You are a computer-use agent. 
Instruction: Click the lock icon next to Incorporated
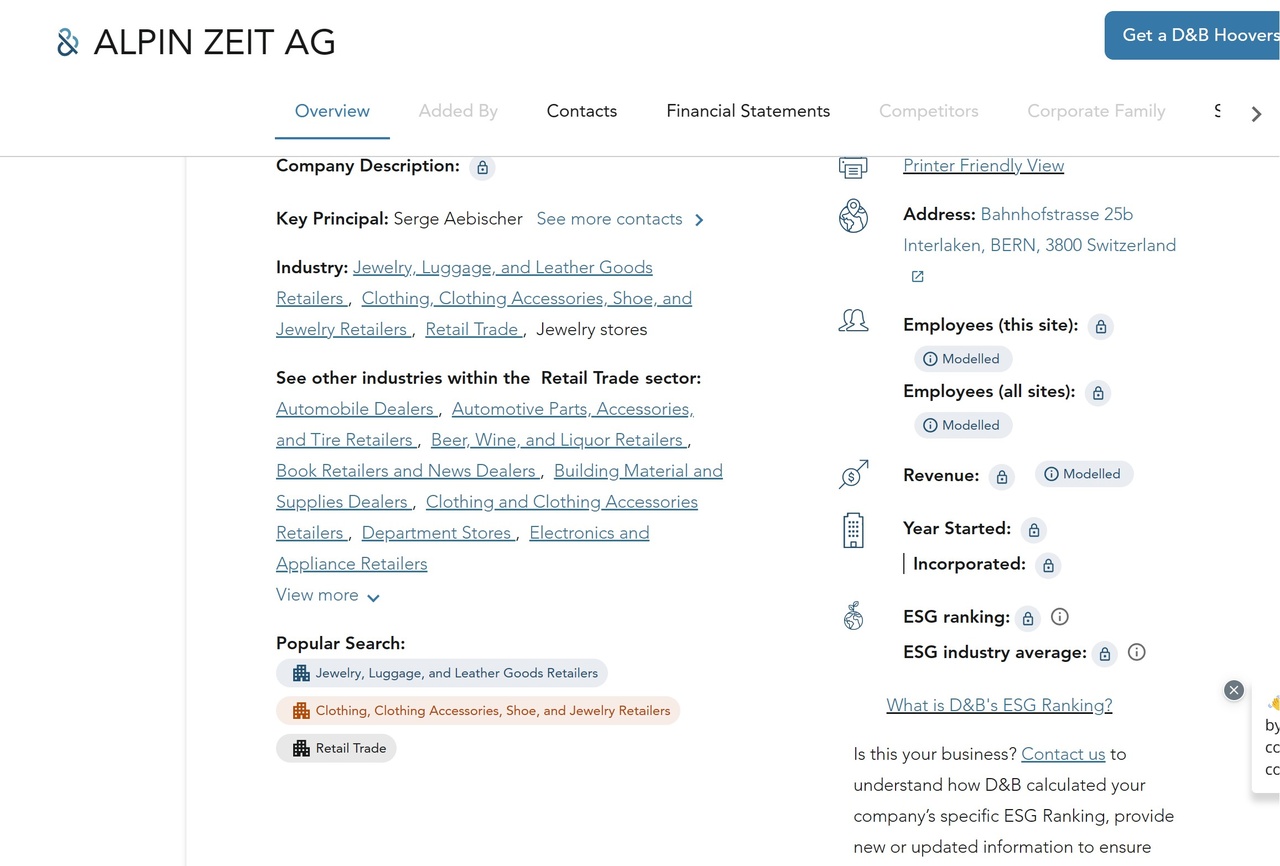[x=1048, y=566]
